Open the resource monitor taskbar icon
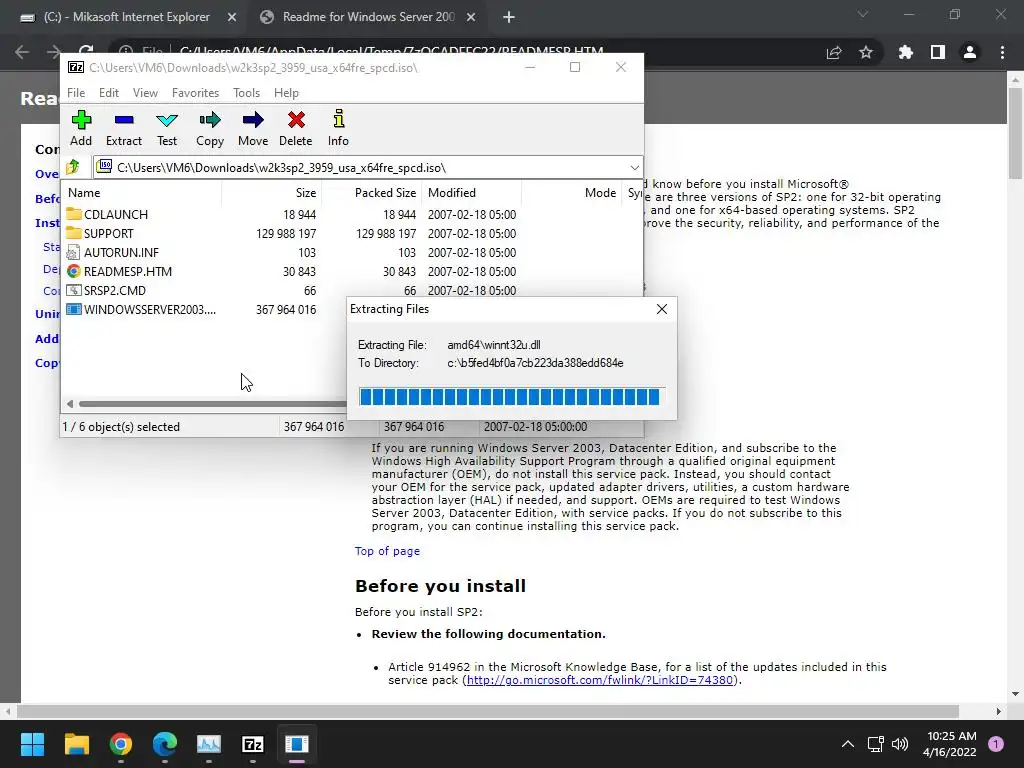This screenshot has width=1024, height=768. click(209, 744)
